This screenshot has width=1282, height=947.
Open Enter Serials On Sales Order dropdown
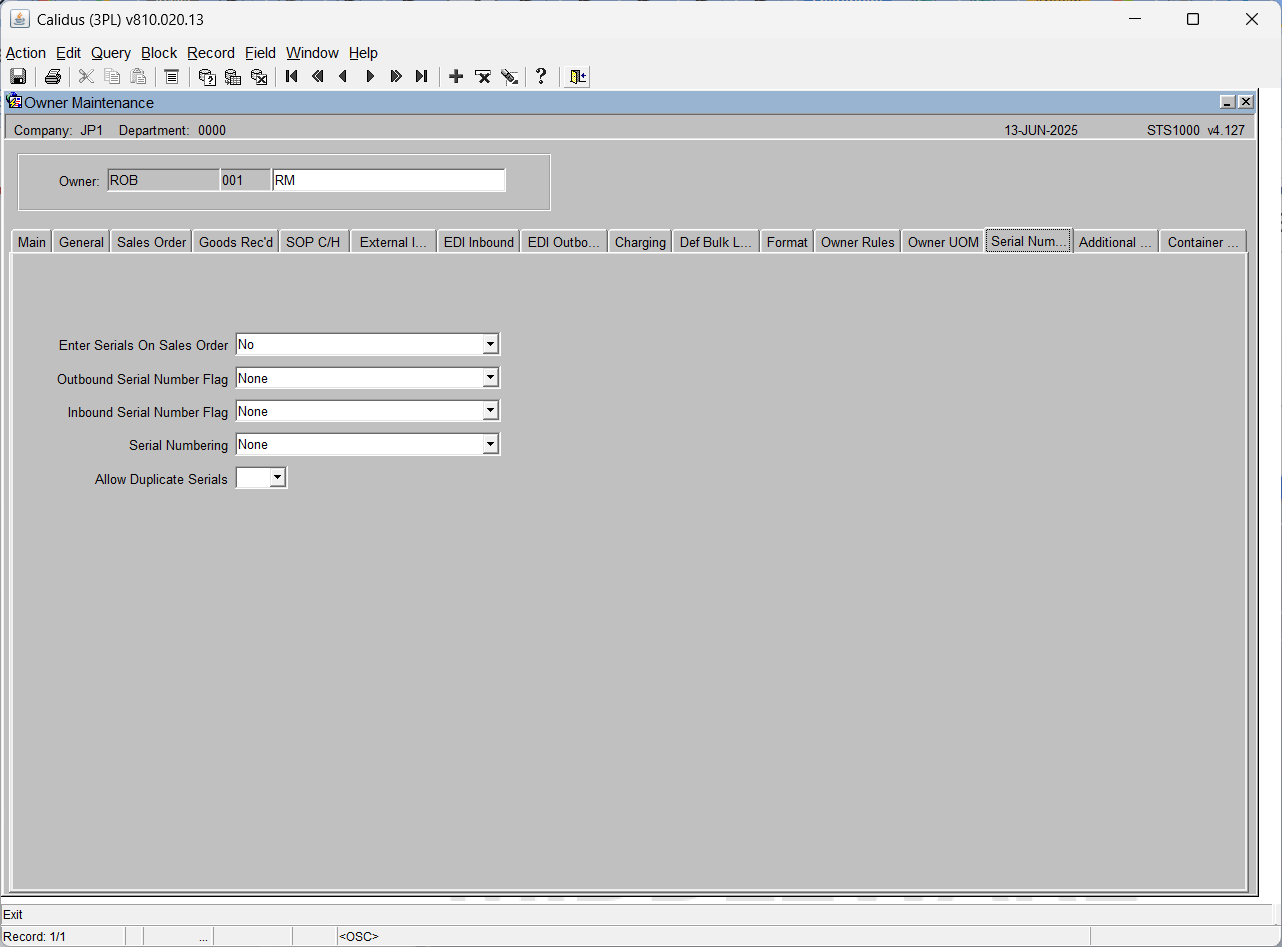(490, 345)
